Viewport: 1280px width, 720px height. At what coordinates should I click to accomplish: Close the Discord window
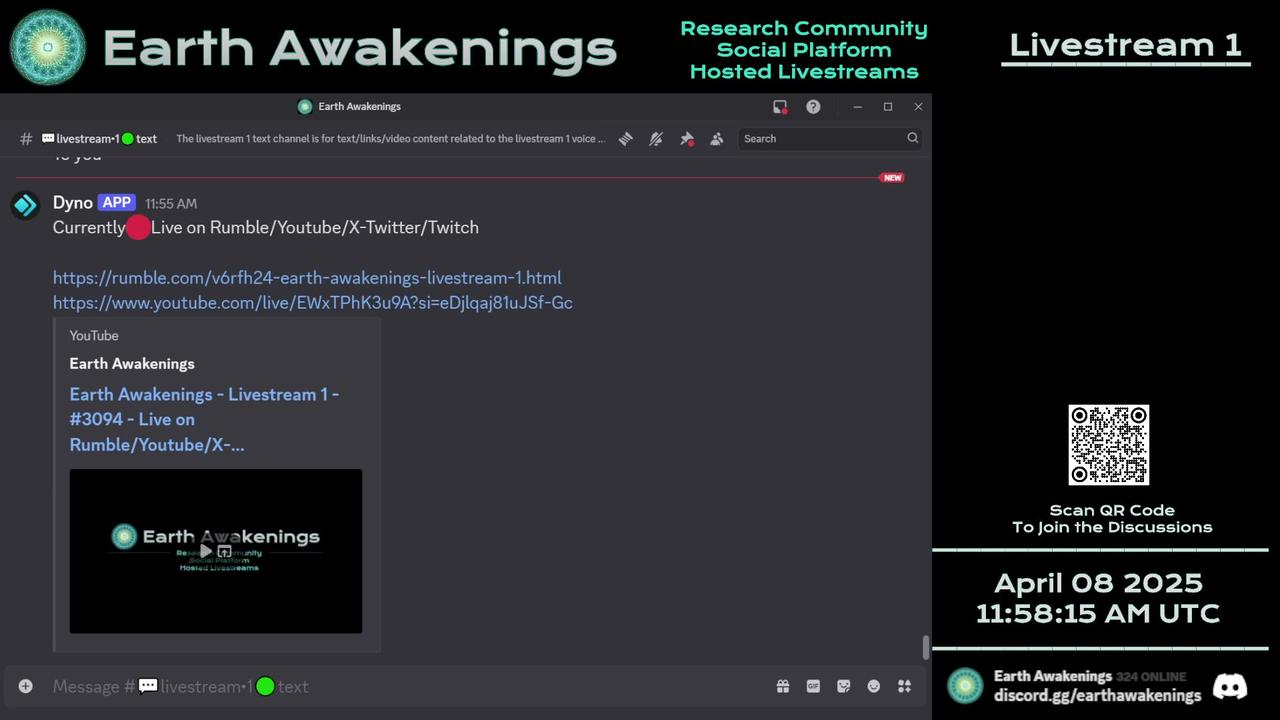point(918,107)
